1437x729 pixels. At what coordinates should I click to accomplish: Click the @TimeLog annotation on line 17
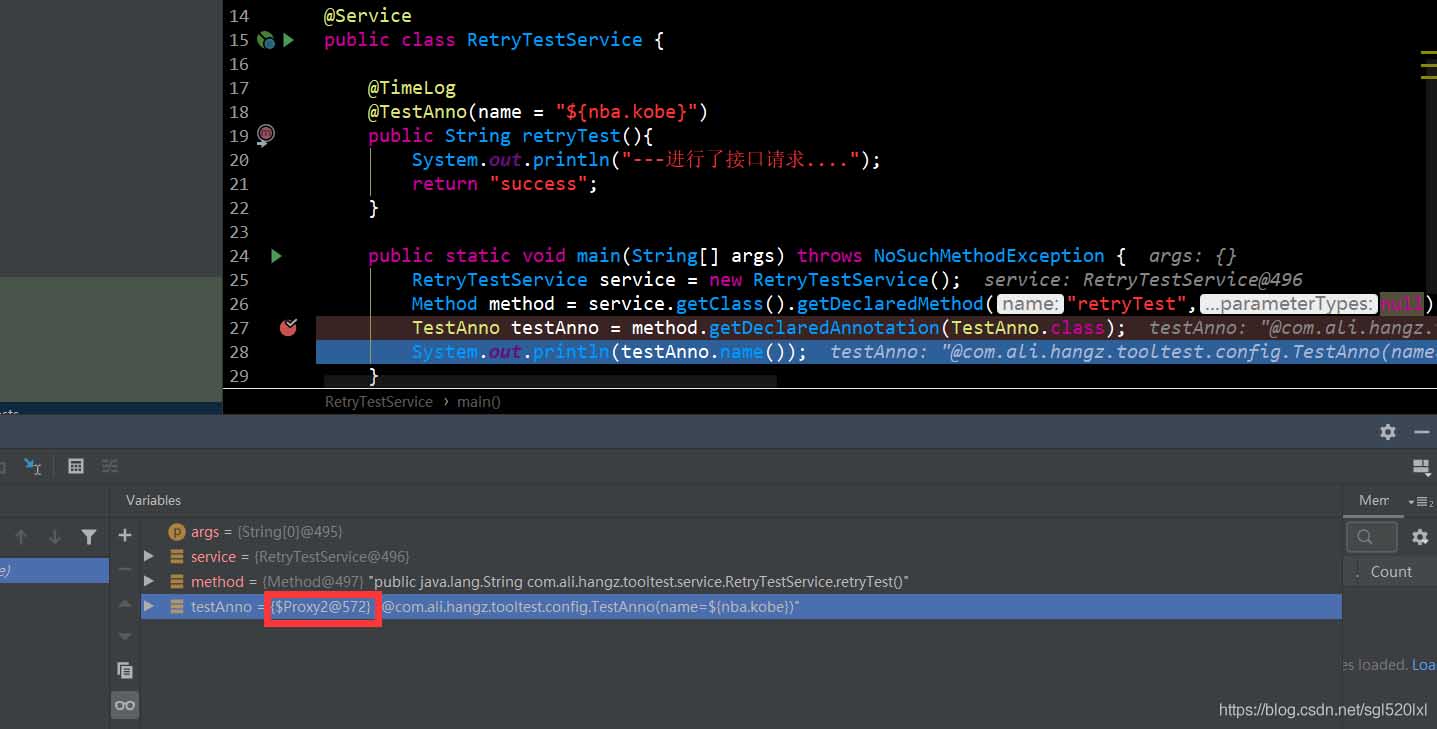point(412,88)
